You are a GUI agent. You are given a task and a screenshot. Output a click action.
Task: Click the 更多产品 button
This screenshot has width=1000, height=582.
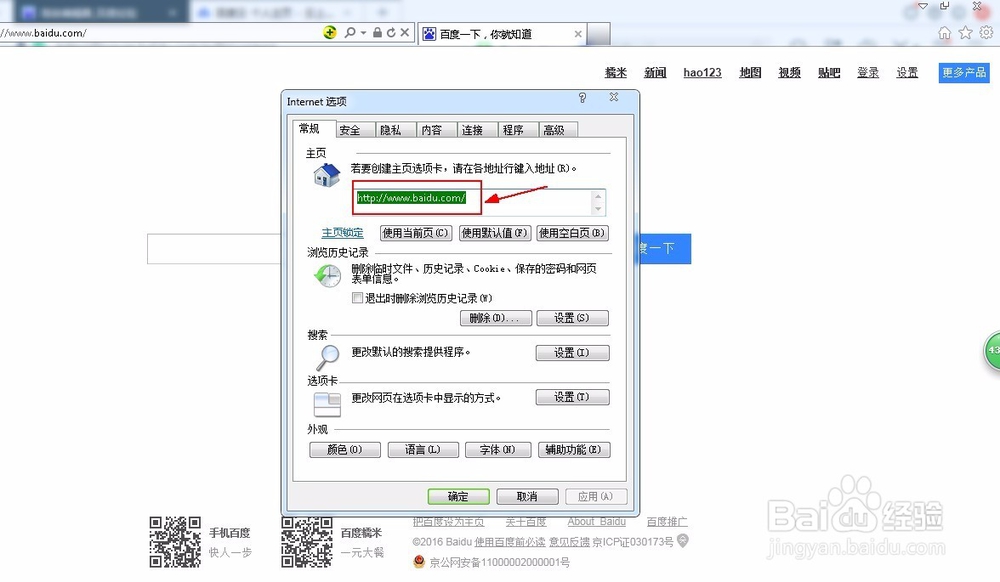[964, 73]
